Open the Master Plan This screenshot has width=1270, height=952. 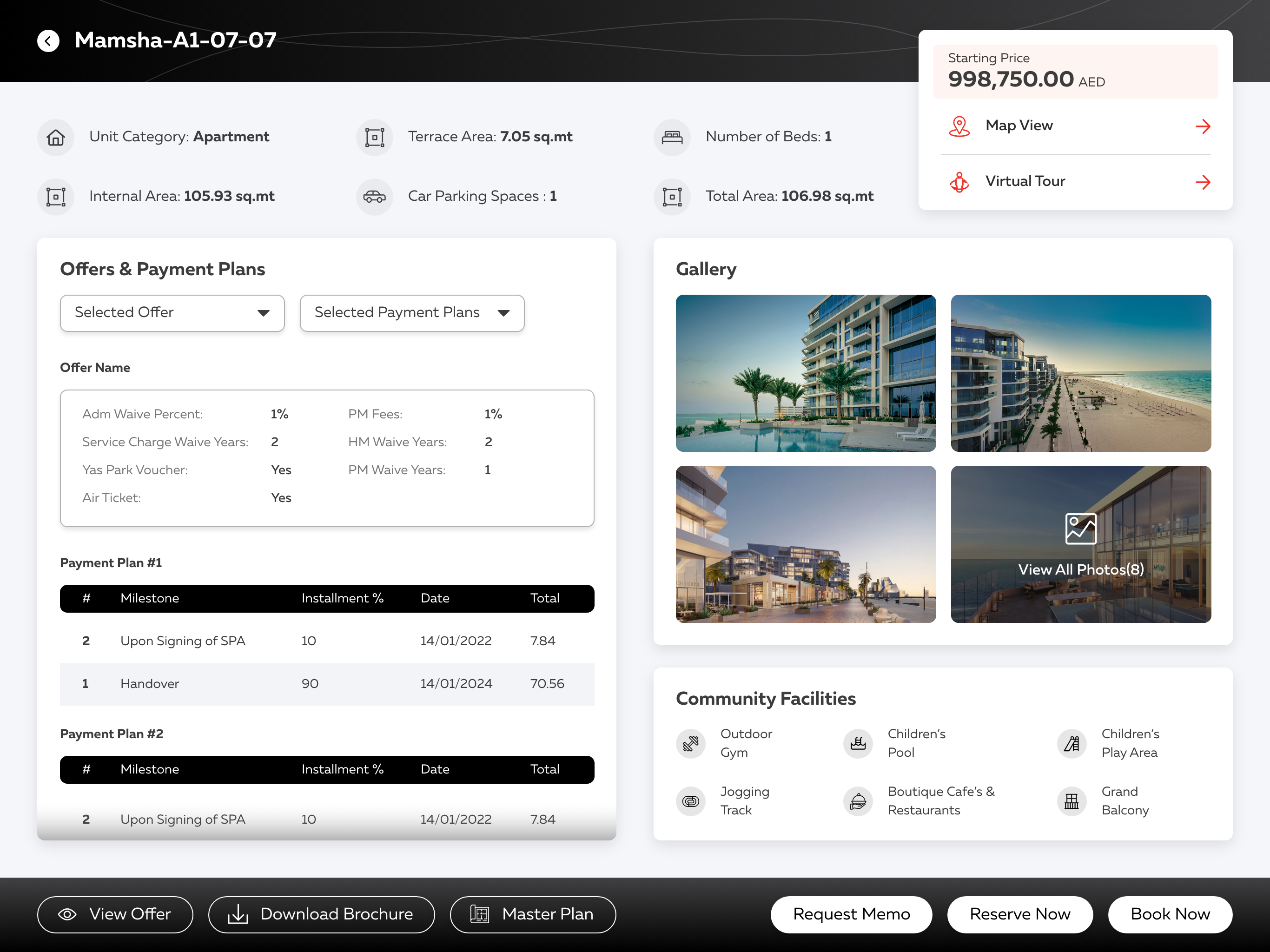(533, 915)
